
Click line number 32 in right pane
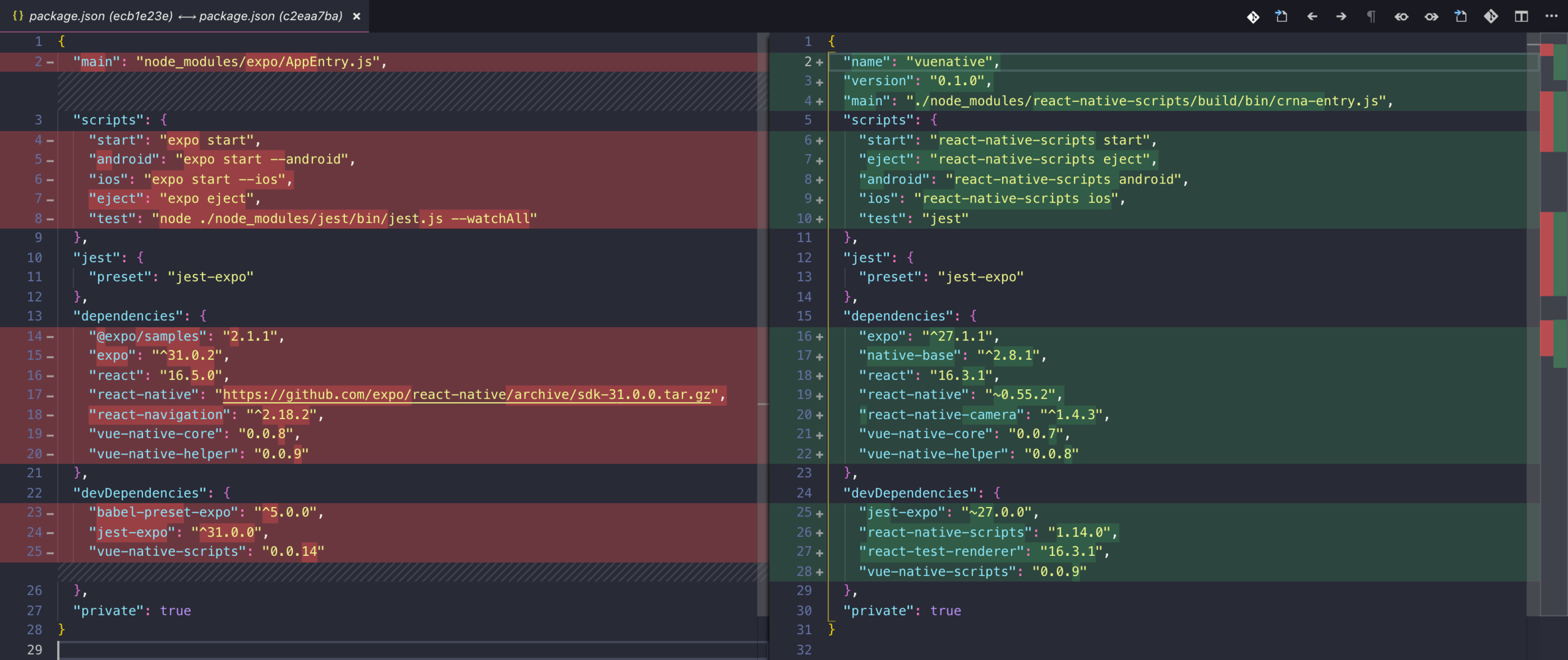coord(804,650)
